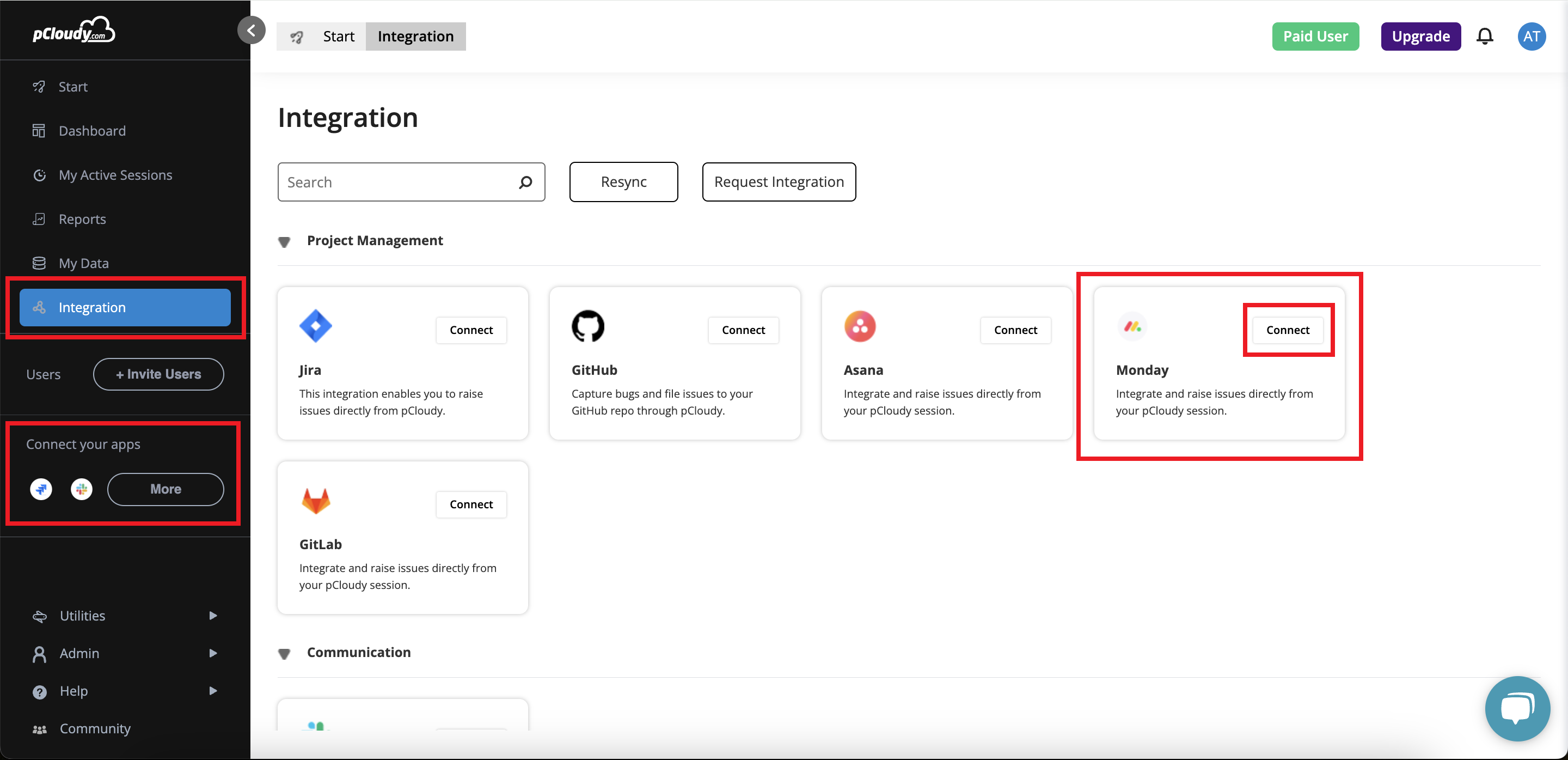Click the notification bell icon
1568x760 pixels.
1485,37
